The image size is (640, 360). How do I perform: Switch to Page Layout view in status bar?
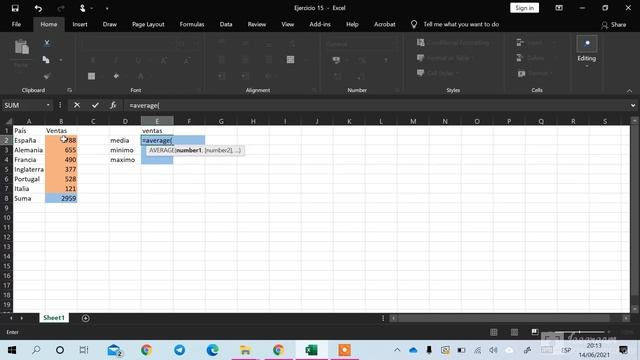coord(514,332)
